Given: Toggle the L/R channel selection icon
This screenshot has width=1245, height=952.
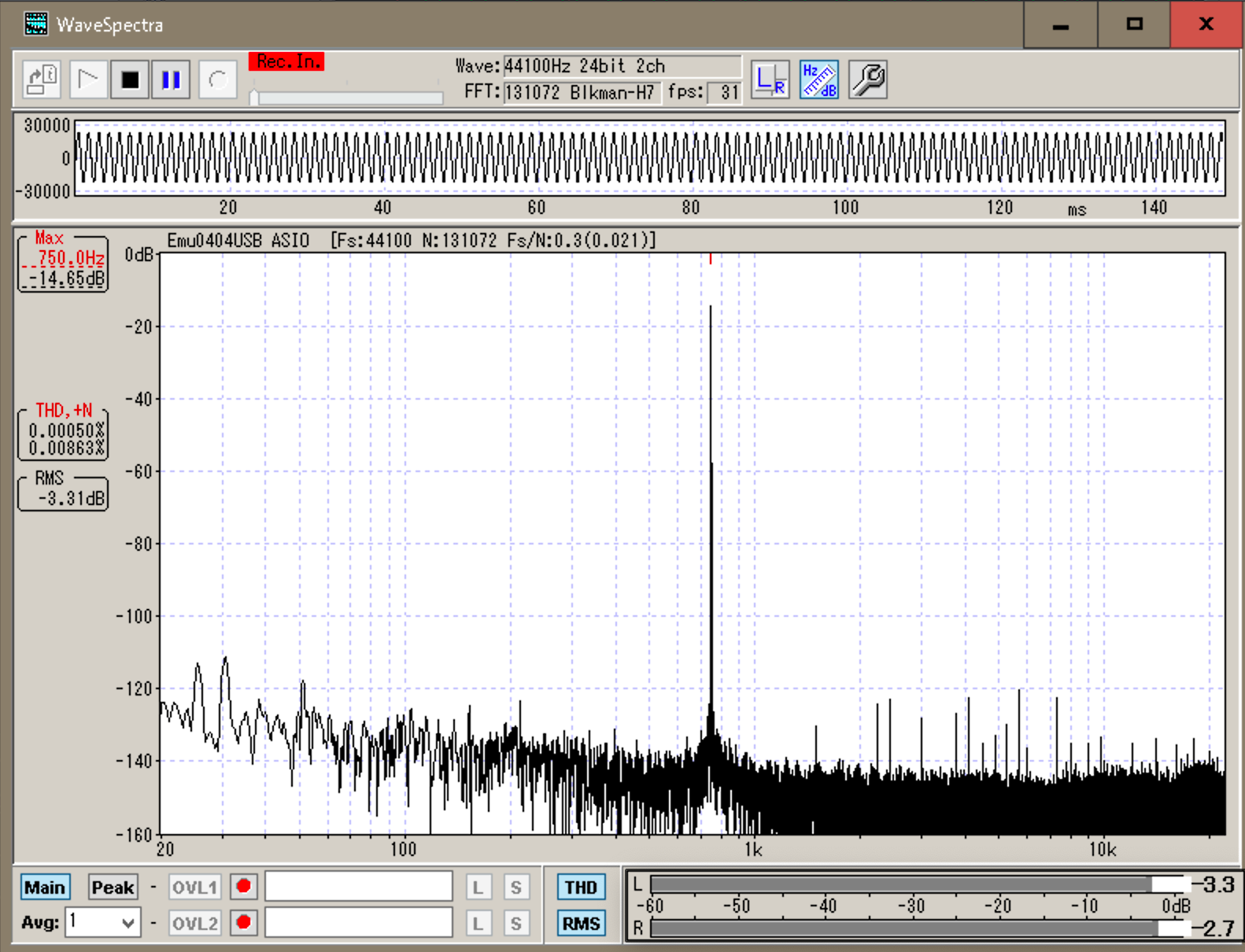Looking at the screenshot, I should (770, 80).
